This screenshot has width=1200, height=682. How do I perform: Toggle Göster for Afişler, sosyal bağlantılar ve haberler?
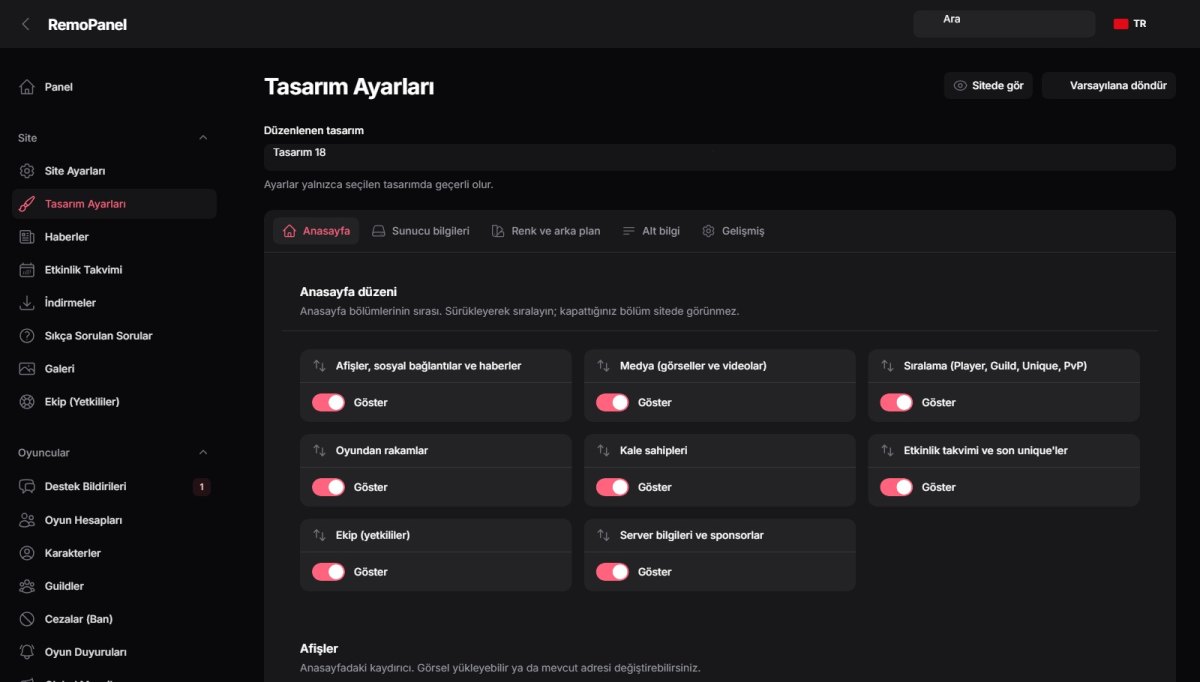coord(329,402)
